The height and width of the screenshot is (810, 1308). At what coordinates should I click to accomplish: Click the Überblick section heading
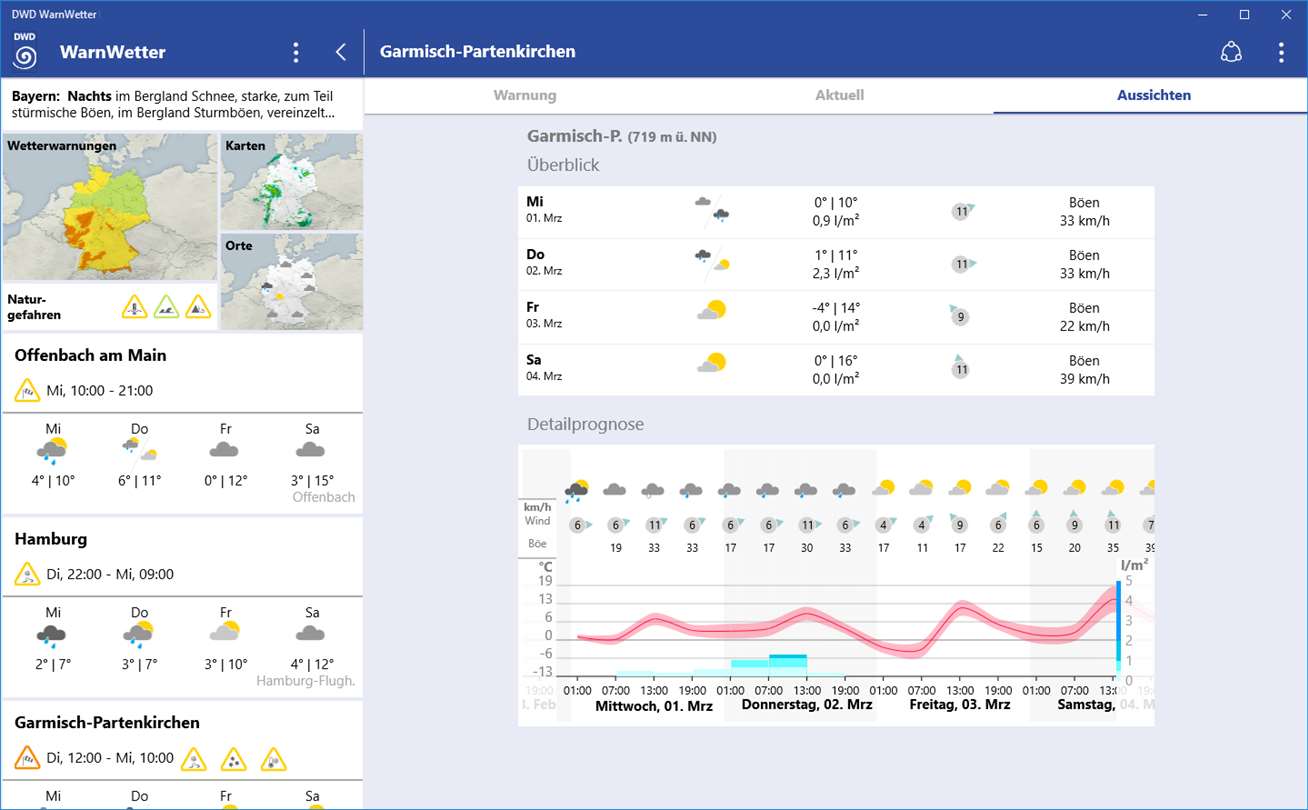[x=563, y=165]
